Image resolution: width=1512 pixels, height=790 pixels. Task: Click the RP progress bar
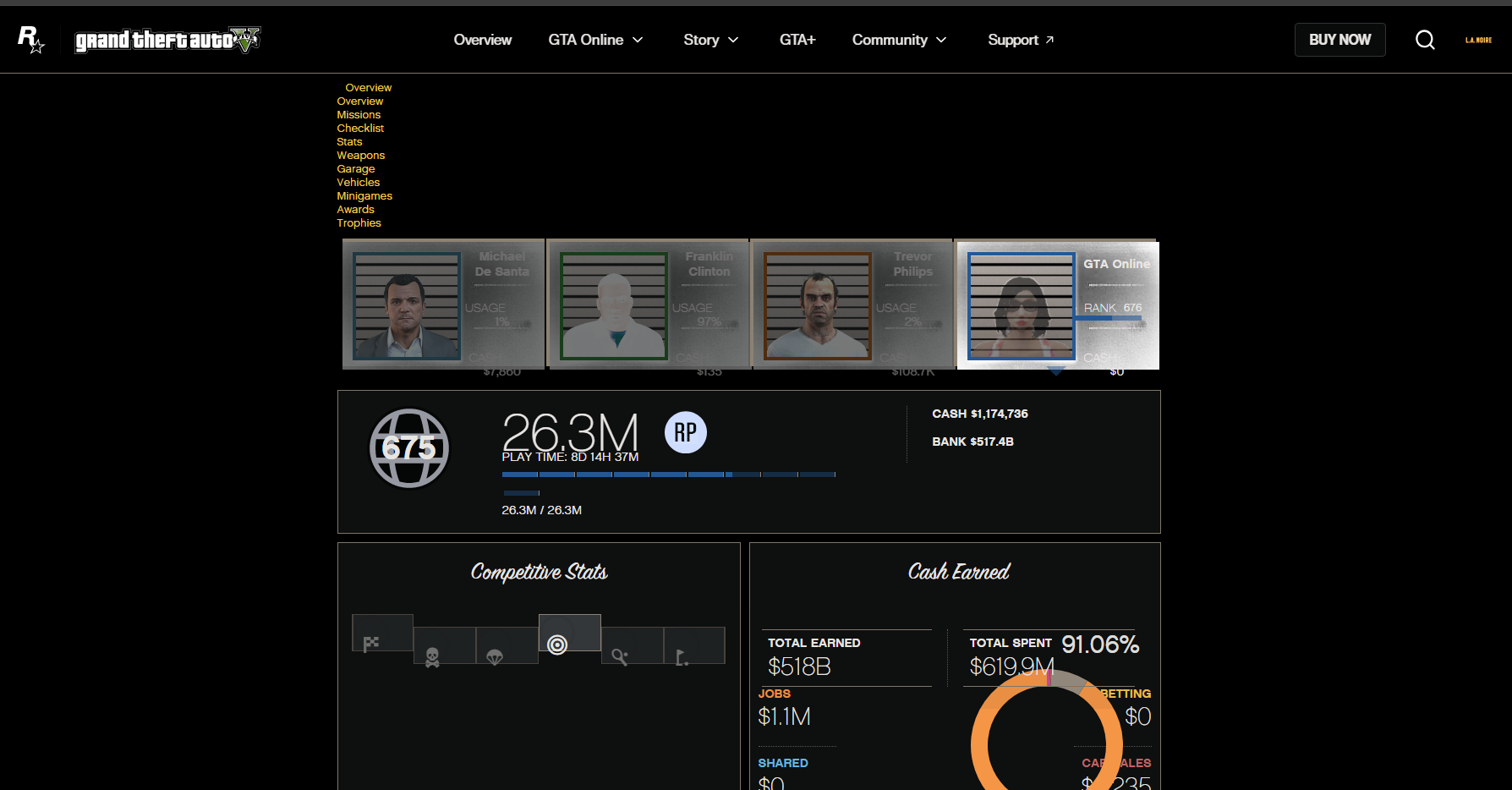tap(668, 475)
